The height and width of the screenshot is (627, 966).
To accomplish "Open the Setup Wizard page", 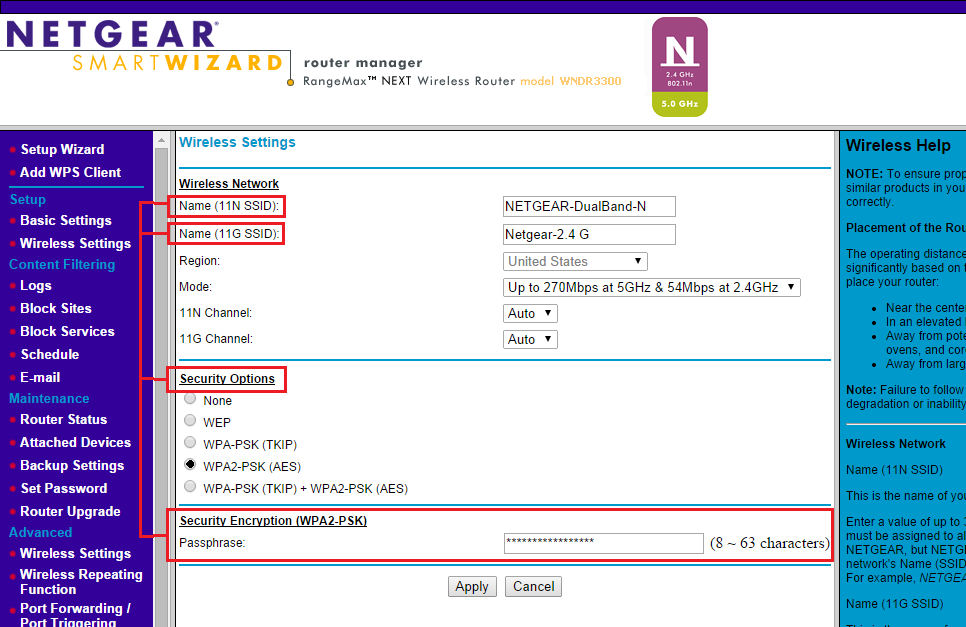I will 62,150.
